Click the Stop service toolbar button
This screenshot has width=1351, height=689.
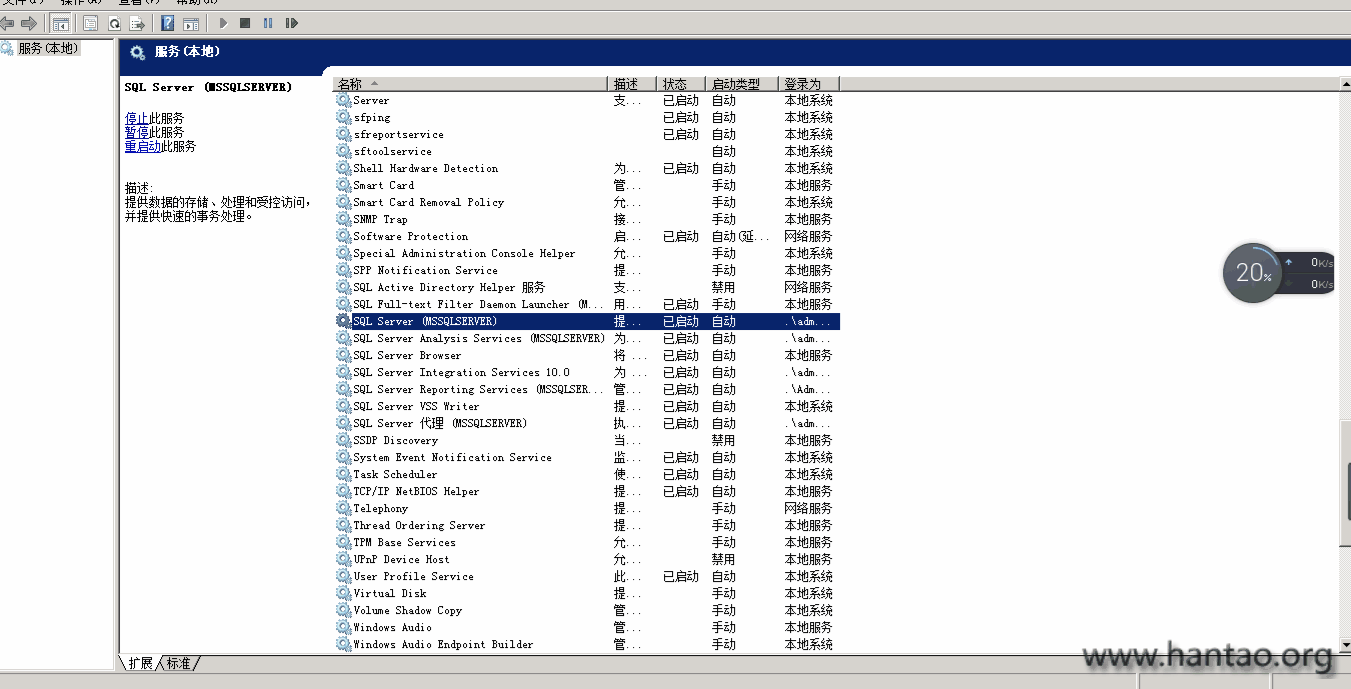[245, 23]
